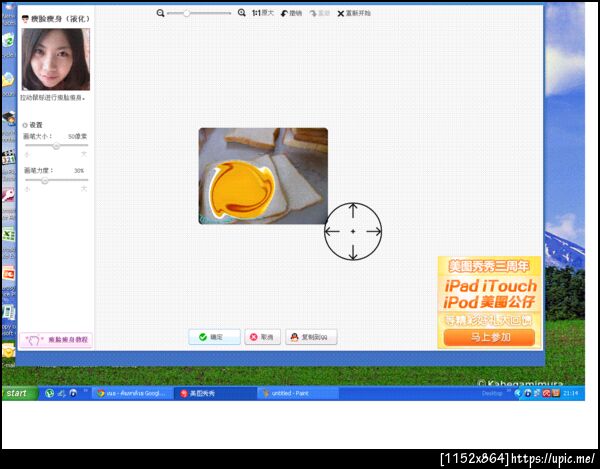Switch to the 美图秀秀 taskbar window
This screenshot has height=469, width=600.
point(215,393)
